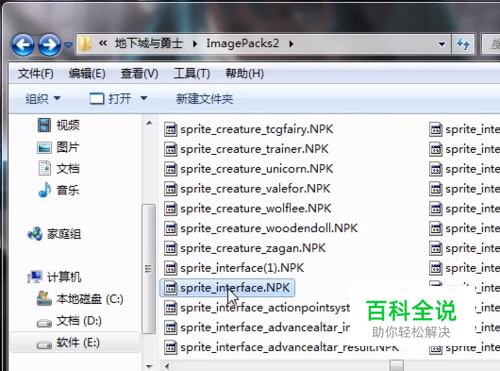500x371 pixels.
Task: Click file icon of sprite_creature_wolflee.NPK
Action: [171, 208]
